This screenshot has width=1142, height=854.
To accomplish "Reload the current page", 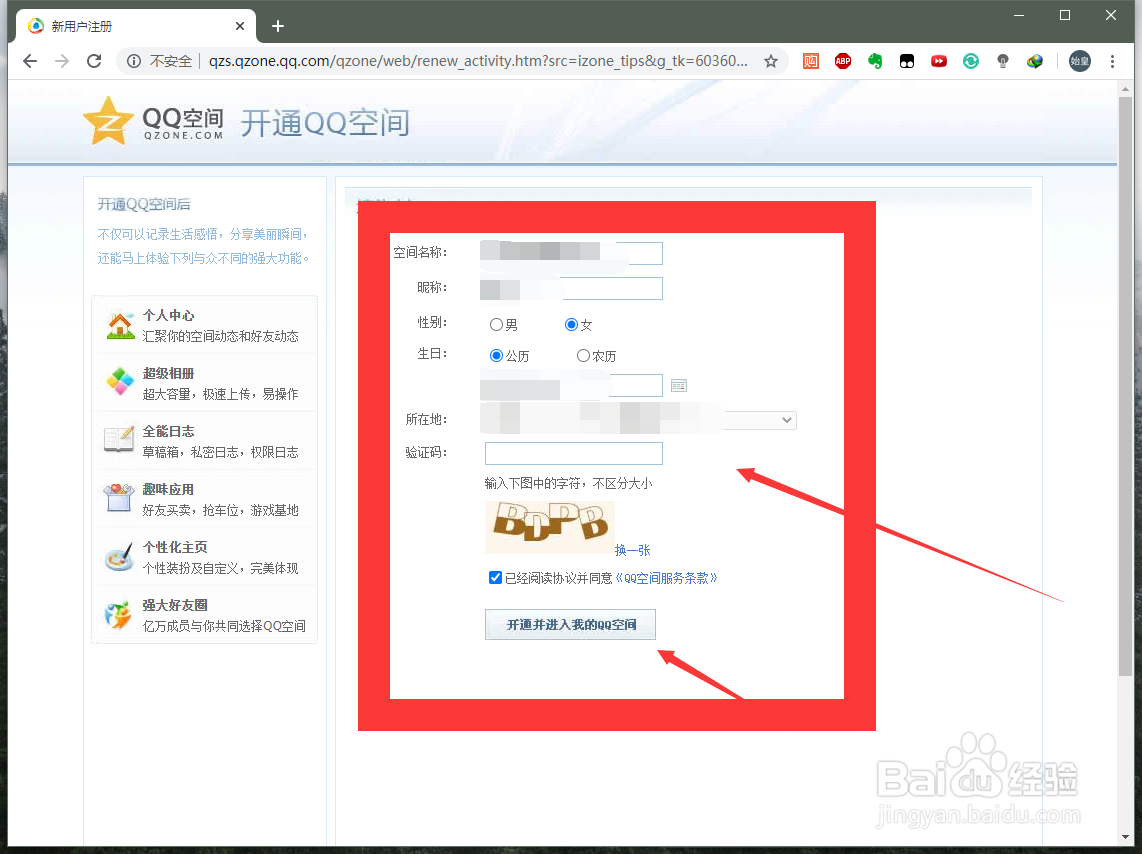I will 94,61.
